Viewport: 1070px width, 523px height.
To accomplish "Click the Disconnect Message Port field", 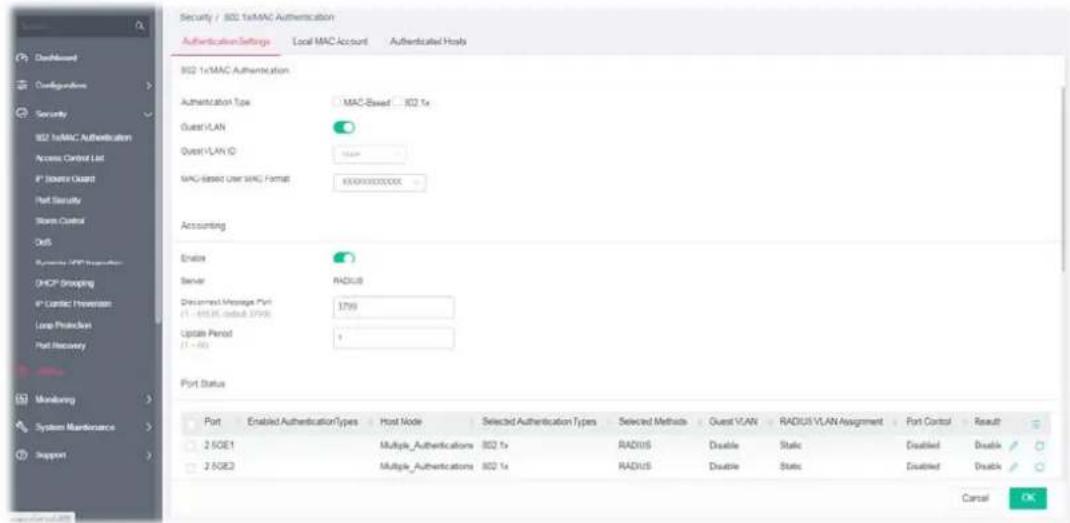I will coord(393,308).
